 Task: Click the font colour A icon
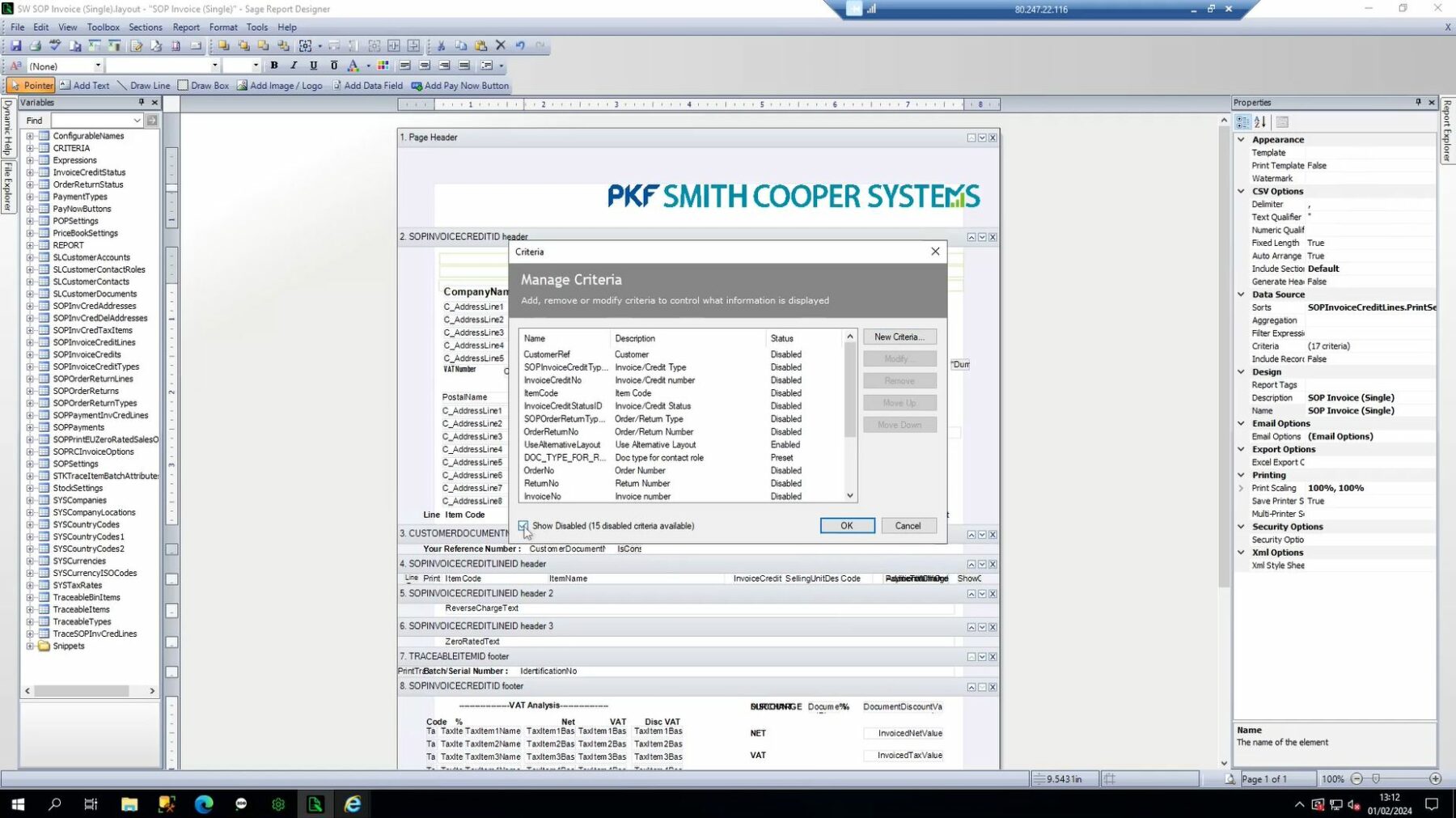(x=353, y=66)
